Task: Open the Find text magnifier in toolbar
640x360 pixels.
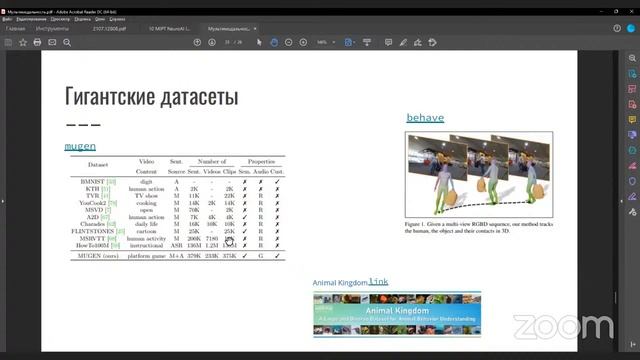Action: point(67,42)
